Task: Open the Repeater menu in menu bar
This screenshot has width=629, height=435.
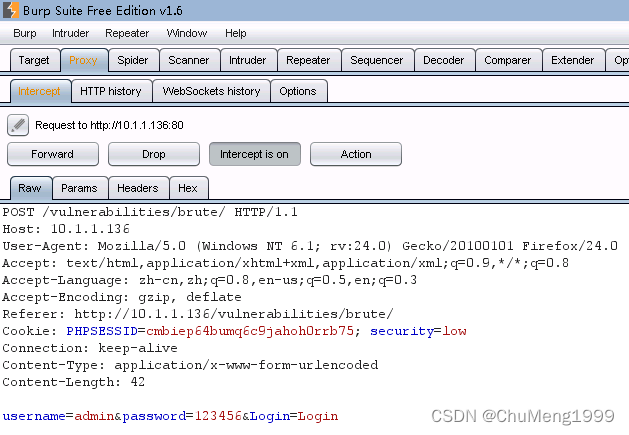Action: 127,33
